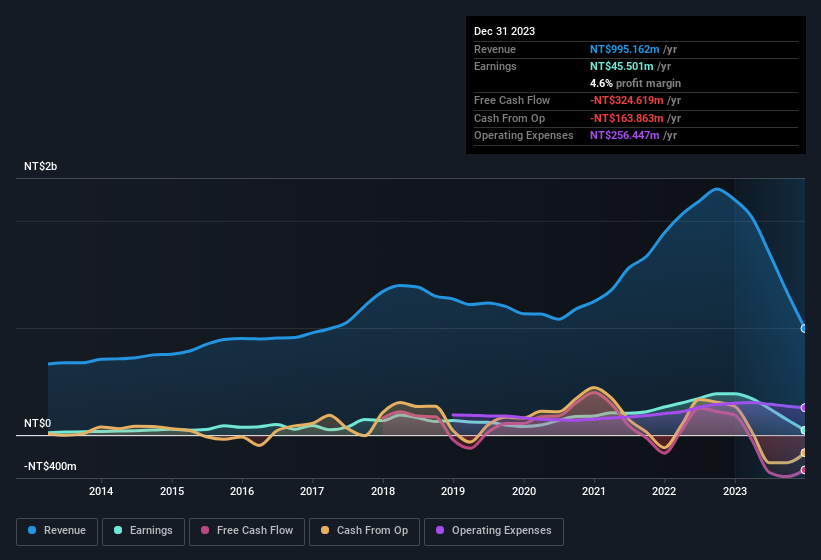Click the Revenue label in tooltip
The height and width of the screenshot is (560, 821).
click(x=495, y=49)
